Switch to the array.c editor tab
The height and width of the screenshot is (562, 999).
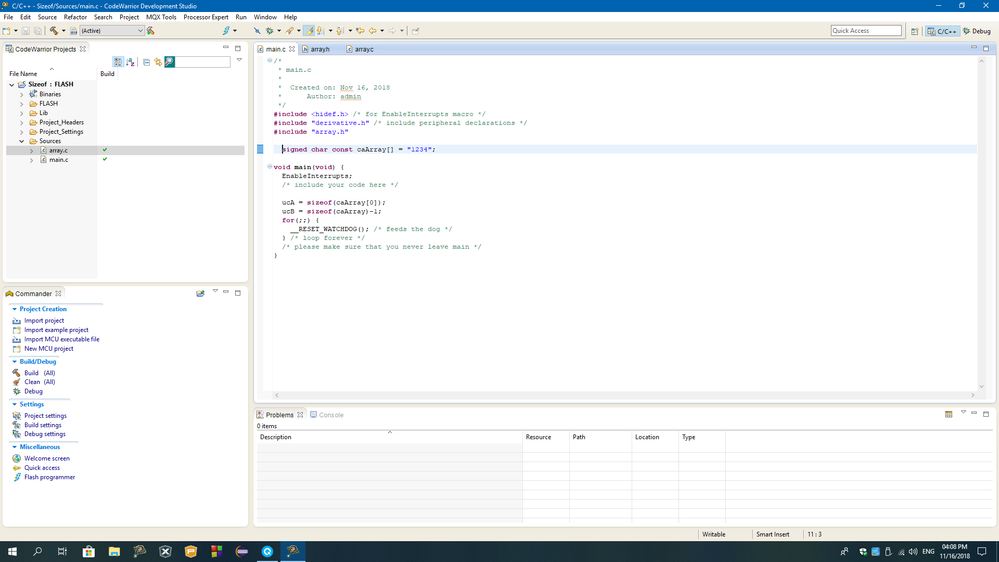tap(360, 49)
